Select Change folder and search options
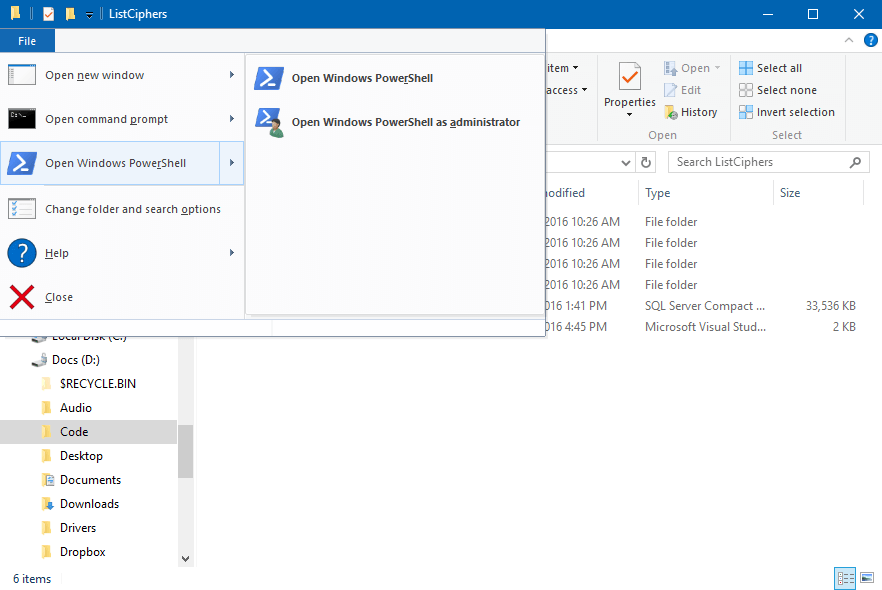This screenshot has height=590, width=882. point(122,209)
